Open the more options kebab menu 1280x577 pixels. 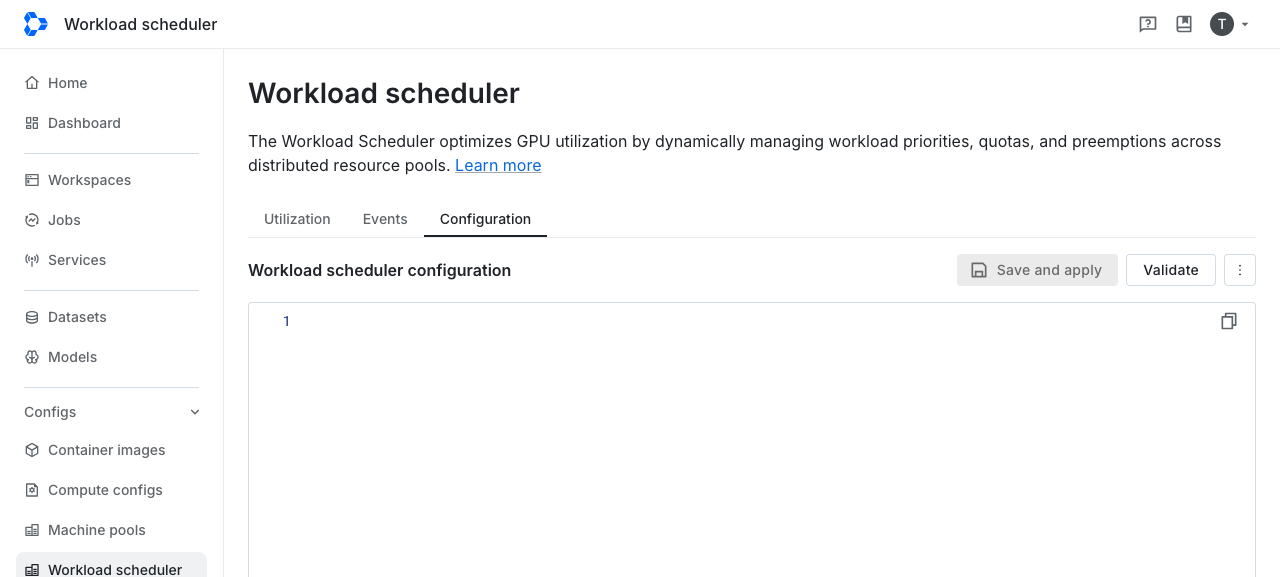tap(1240, 270)
